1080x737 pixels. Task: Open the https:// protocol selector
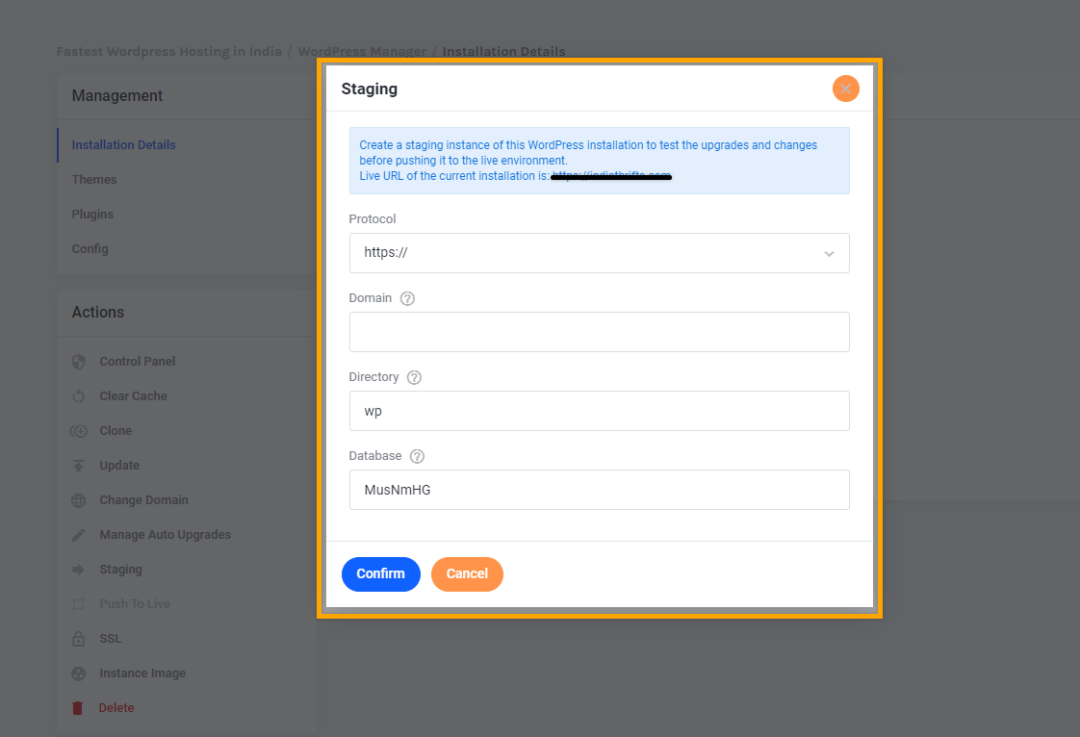tap(600, 253)
